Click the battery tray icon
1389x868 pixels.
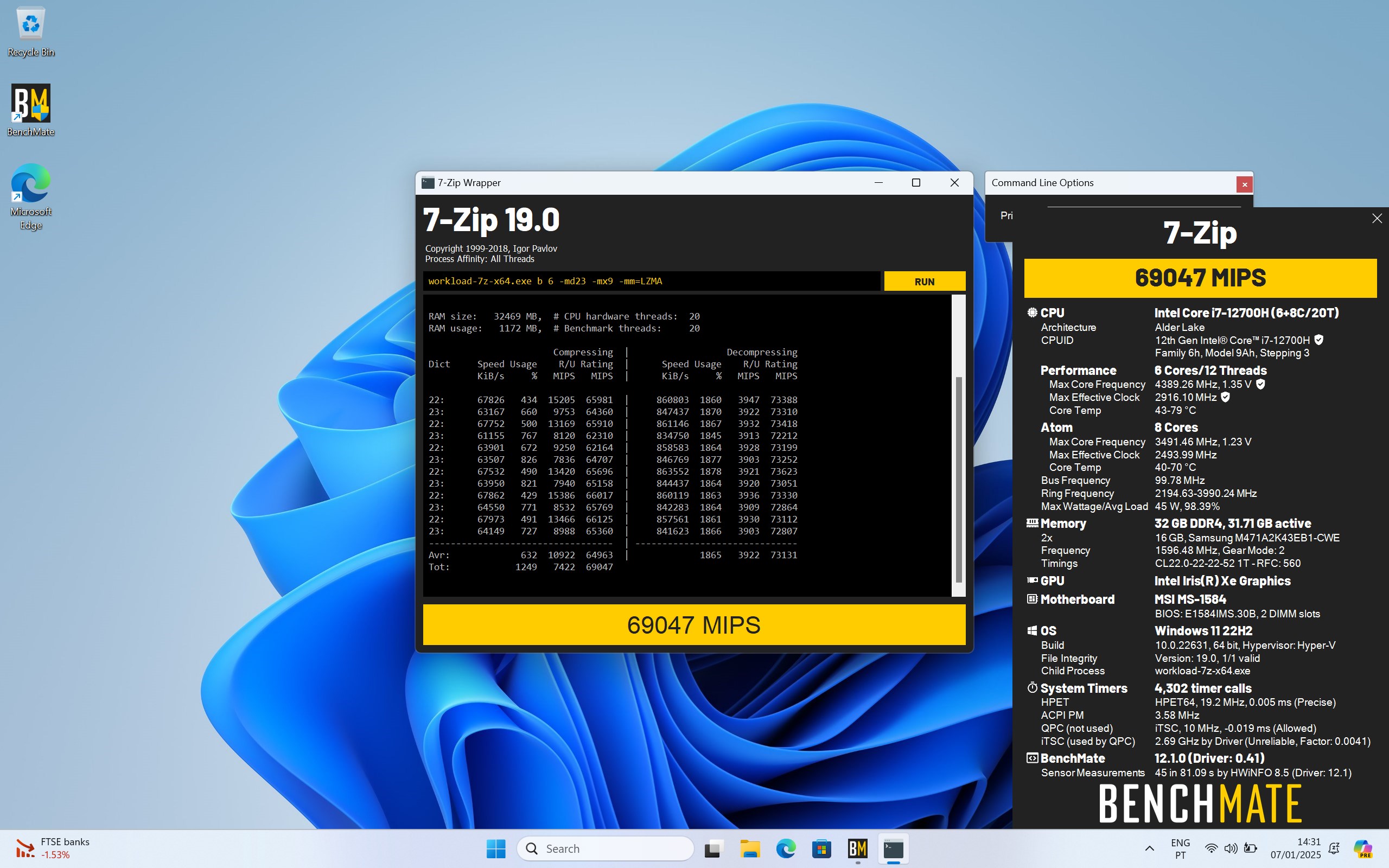tap(1250, 848)
